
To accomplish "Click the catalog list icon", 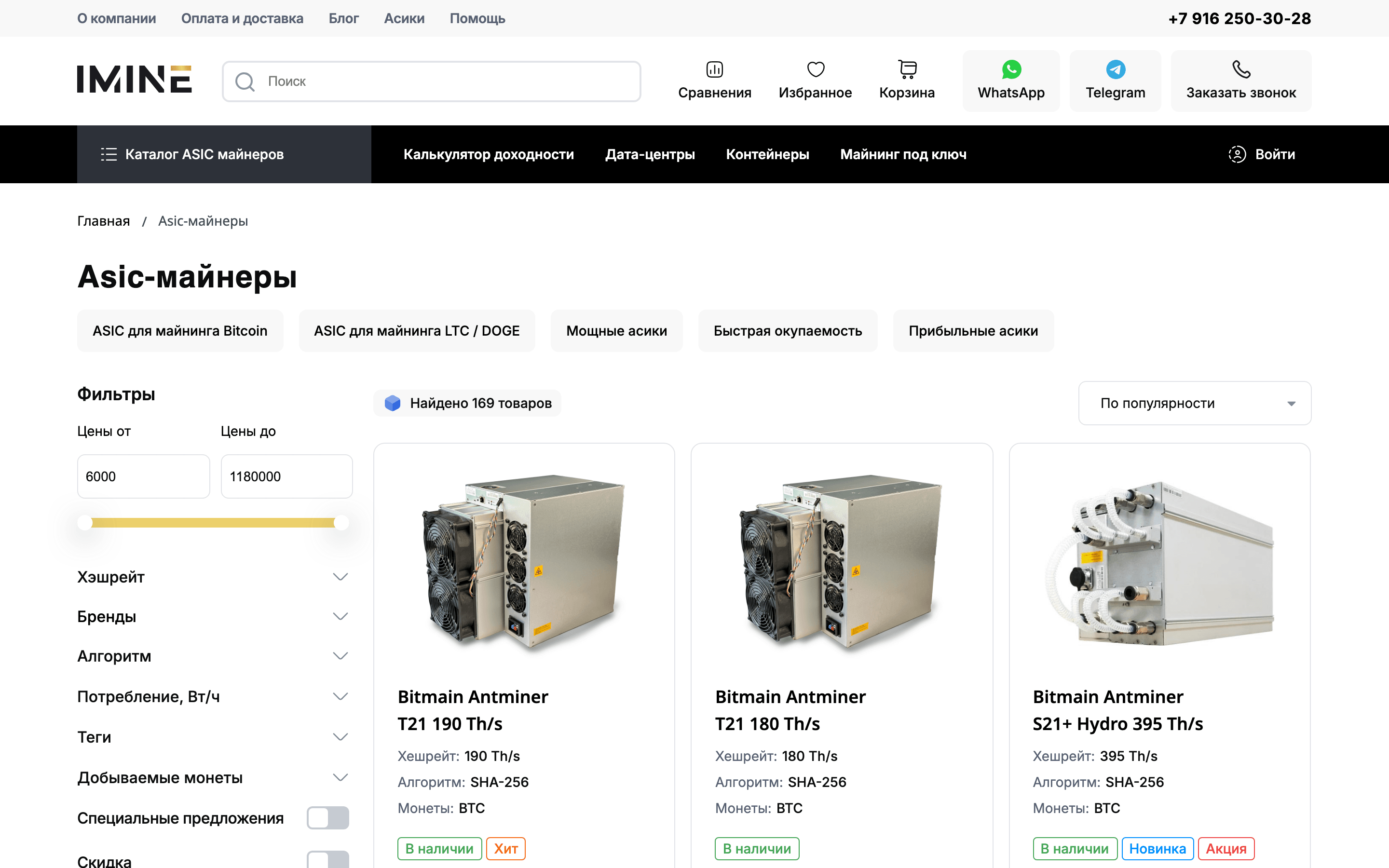I will [109, 154].
